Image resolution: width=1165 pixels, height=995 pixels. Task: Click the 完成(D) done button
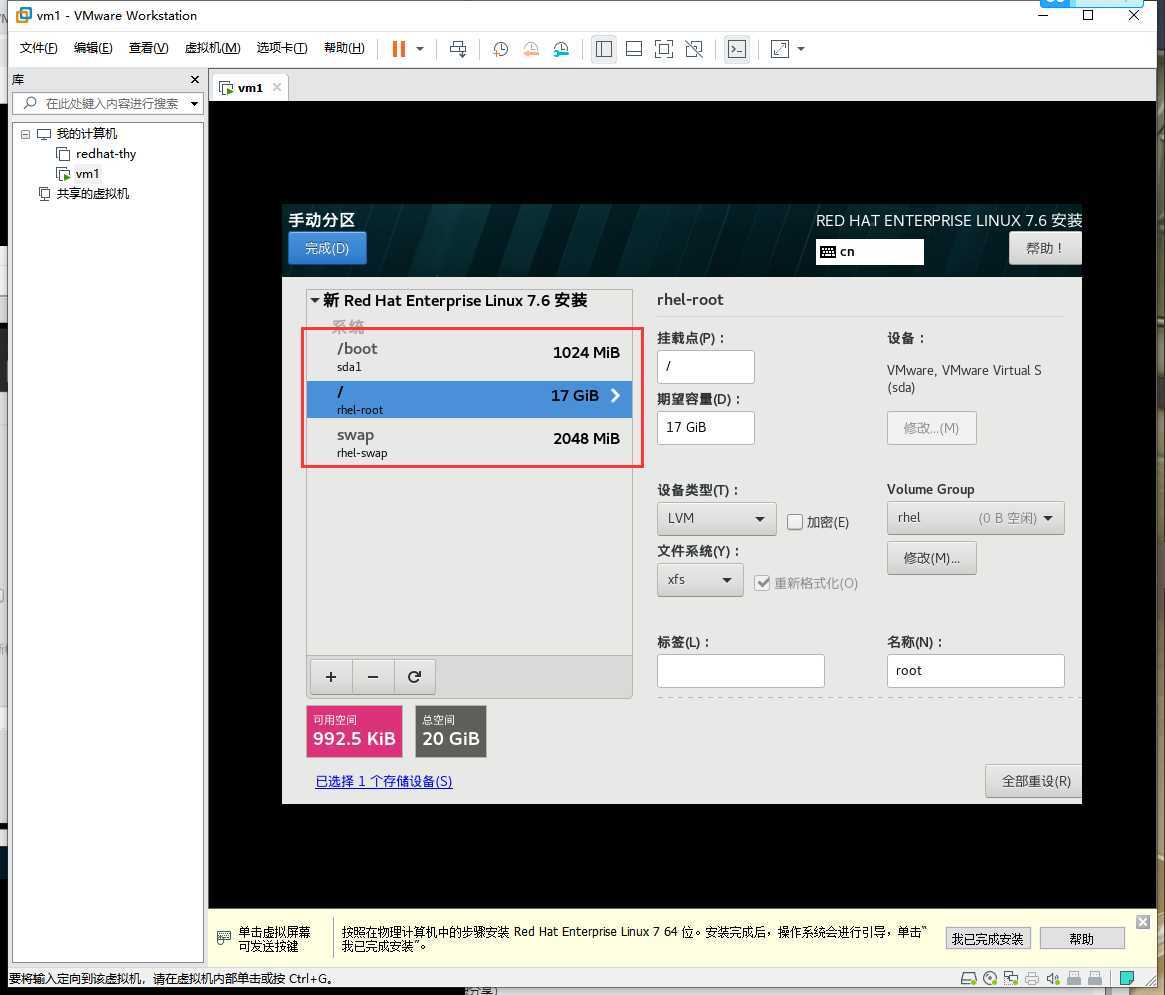pyautogui.click(x=327, y=248)
